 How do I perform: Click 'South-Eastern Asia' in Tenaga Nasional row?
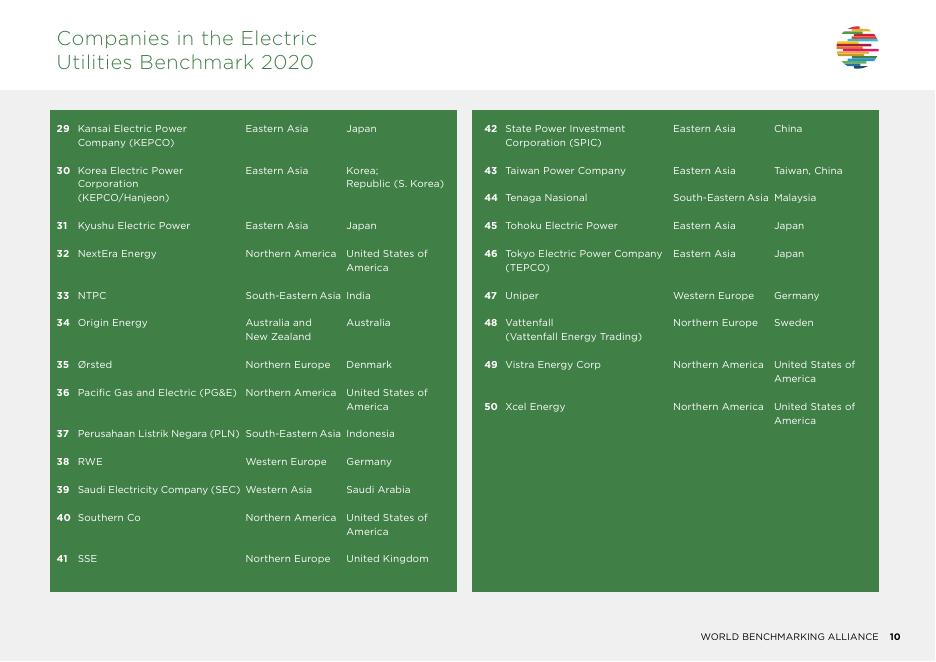click(721, 198)
